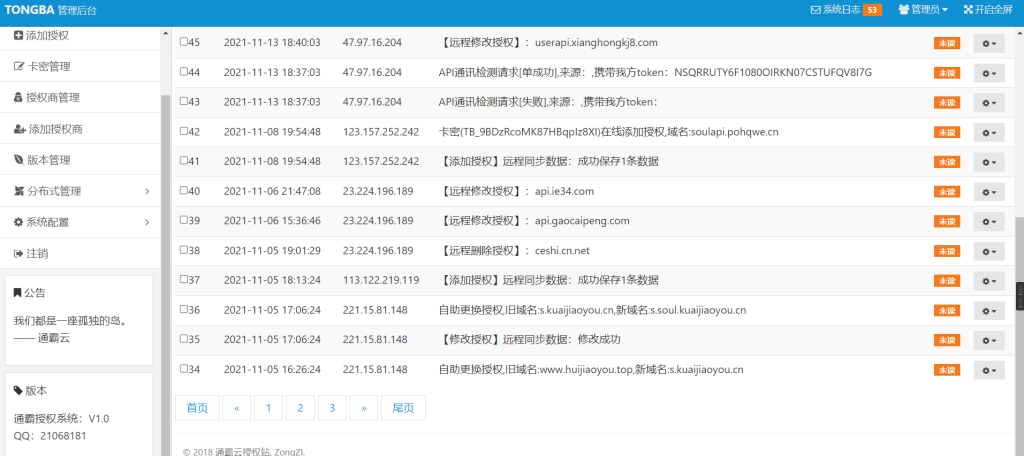Go to 尾页 last page
Viewport: 1024px width, 456px height.
click(x=403, y=408)
